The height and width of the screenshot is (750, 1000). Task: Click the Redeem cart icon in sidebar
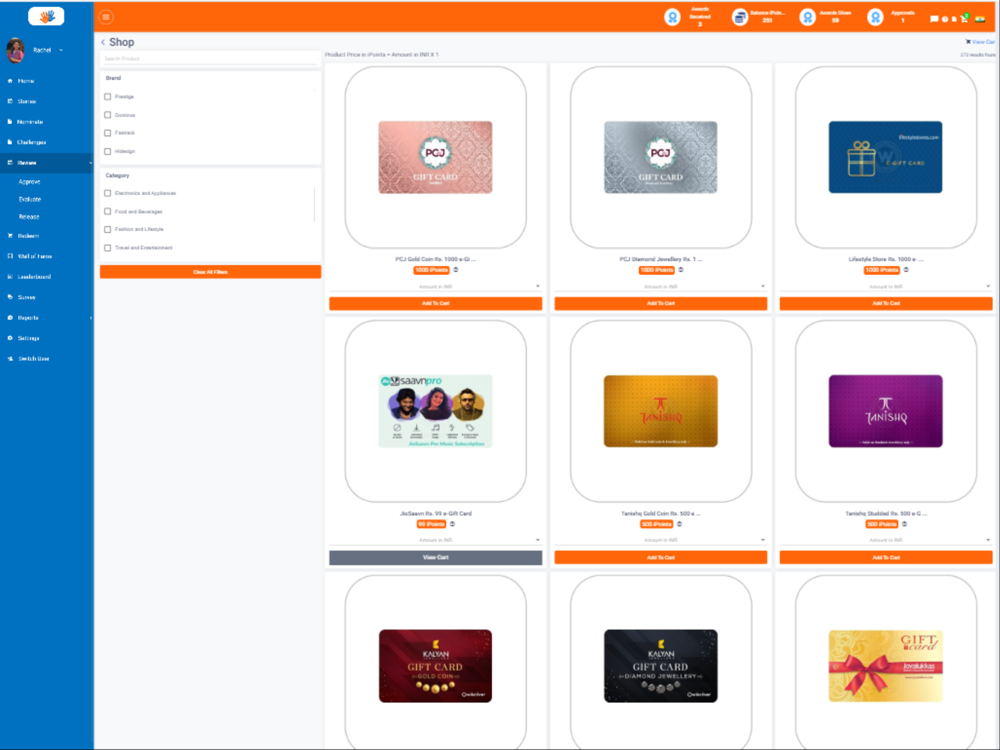(10, 235)
